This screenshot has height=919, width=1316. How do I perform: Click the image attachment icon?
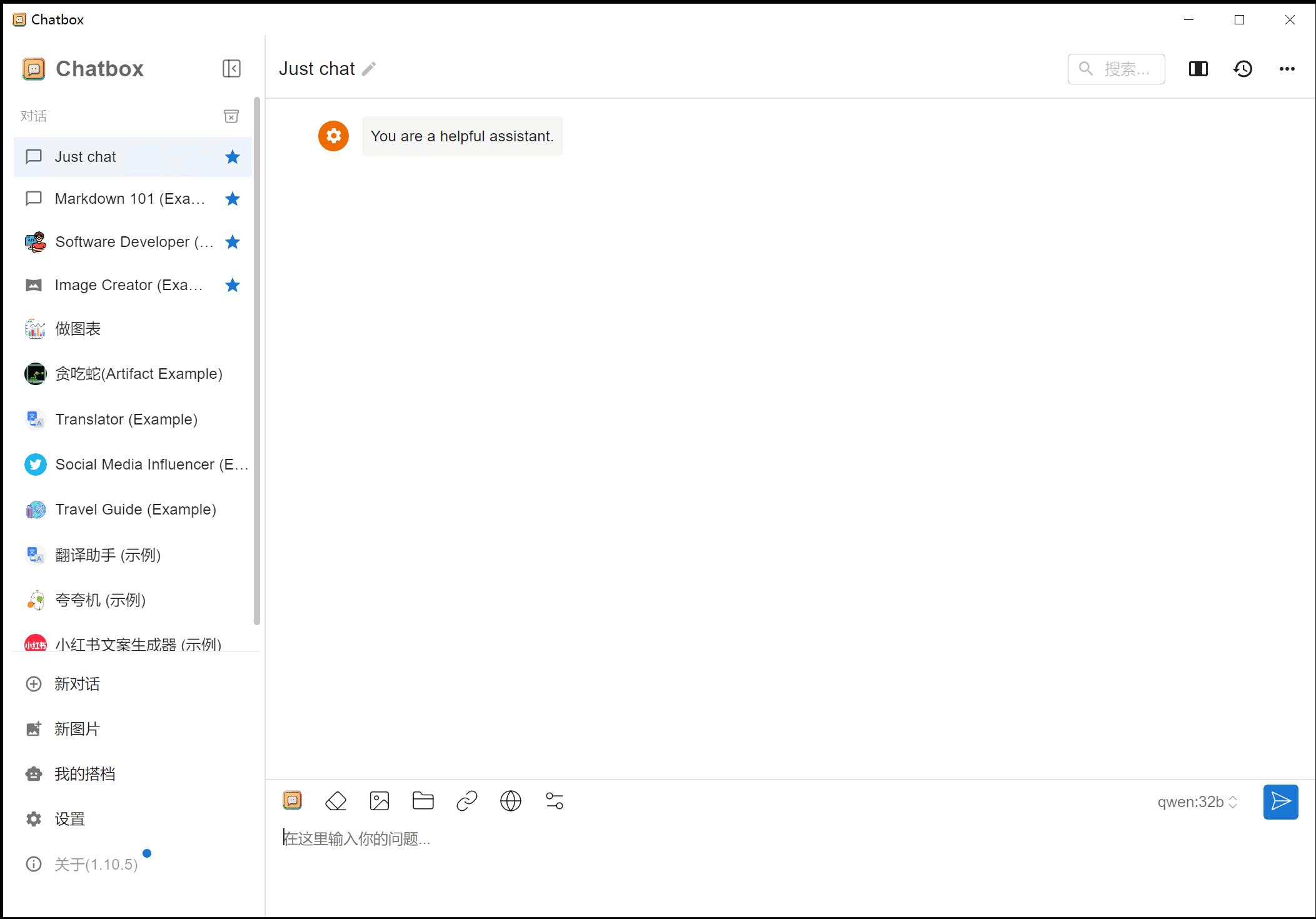coord(379,801)
